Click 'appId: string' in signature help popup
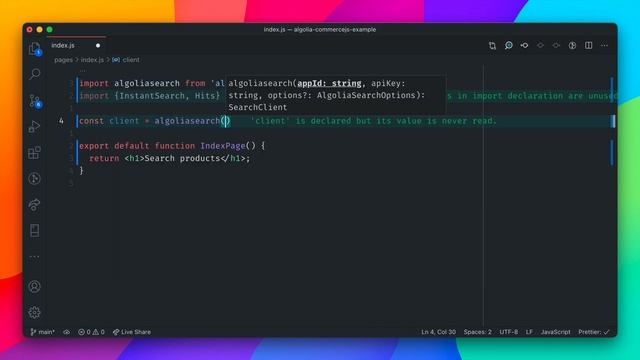Image resolution: width=640 pixels, height=360 pixels. pos(329,83)
